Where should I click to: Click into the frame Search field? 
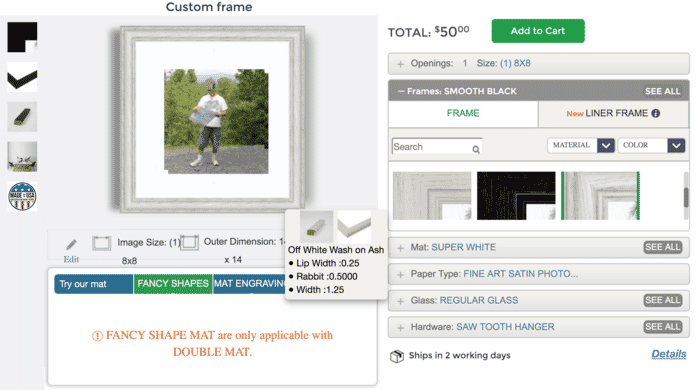click(x=437, y=147)
